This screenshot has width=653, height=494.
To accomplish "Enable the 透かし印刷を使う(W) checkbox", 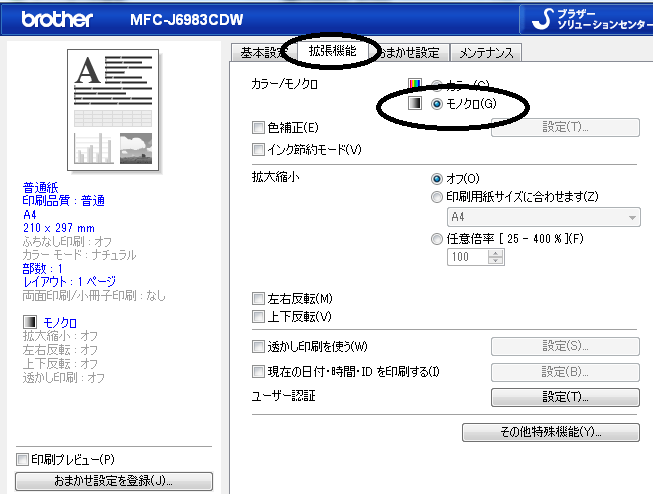I will [258, 347].
